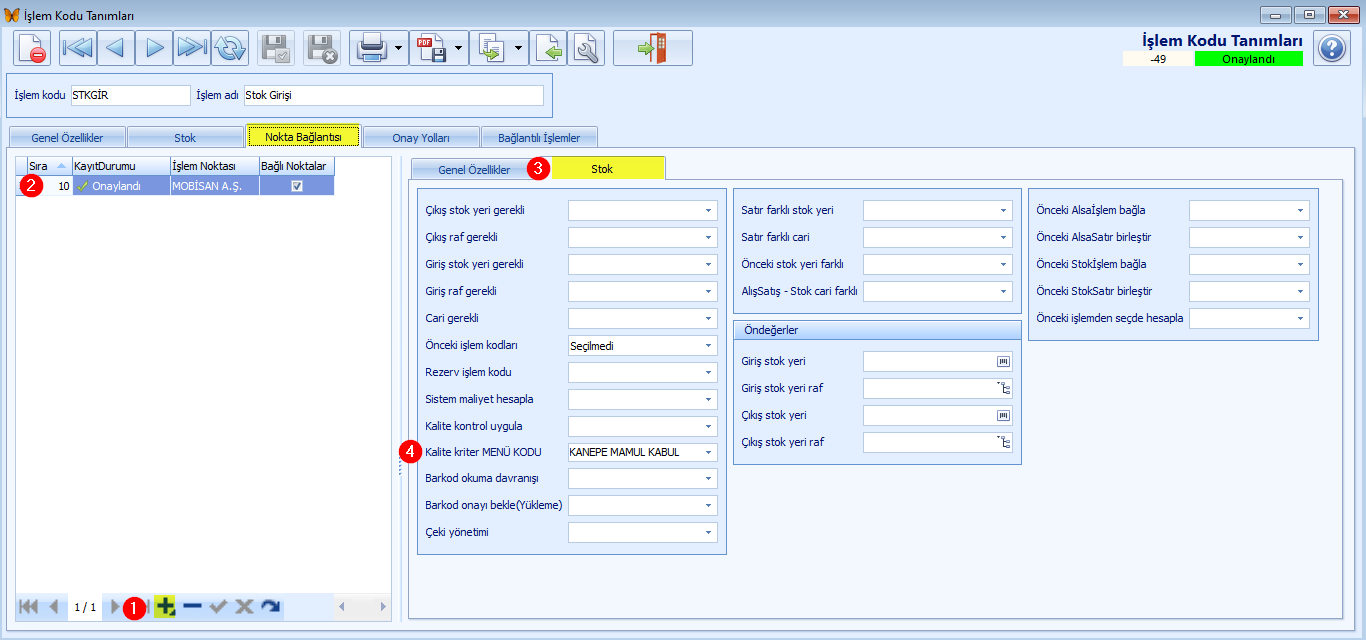Click the printer icon

point(371,48)
